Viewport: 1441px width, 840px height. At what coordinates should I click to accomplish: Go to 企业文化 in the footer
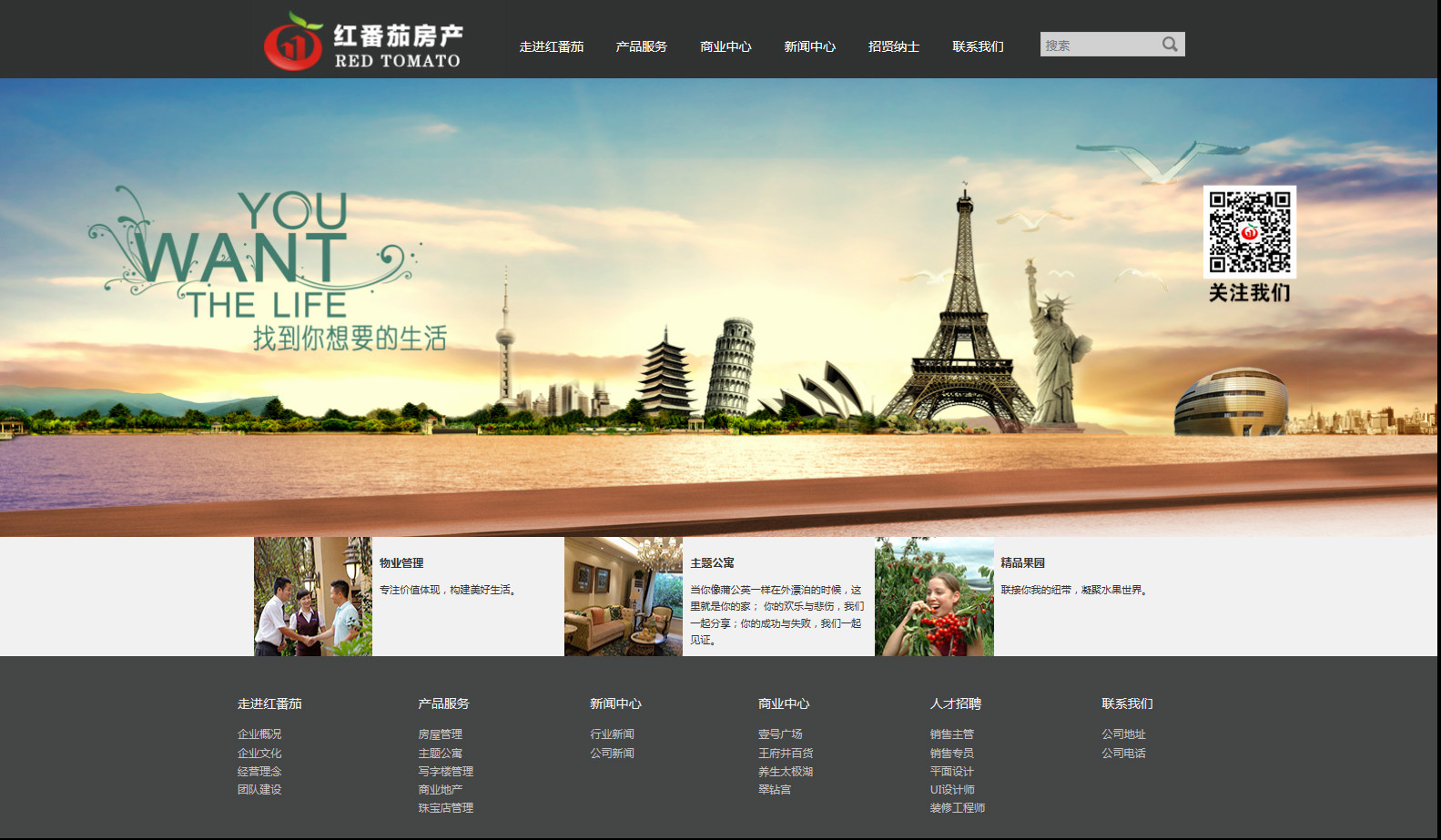point(259,754)
